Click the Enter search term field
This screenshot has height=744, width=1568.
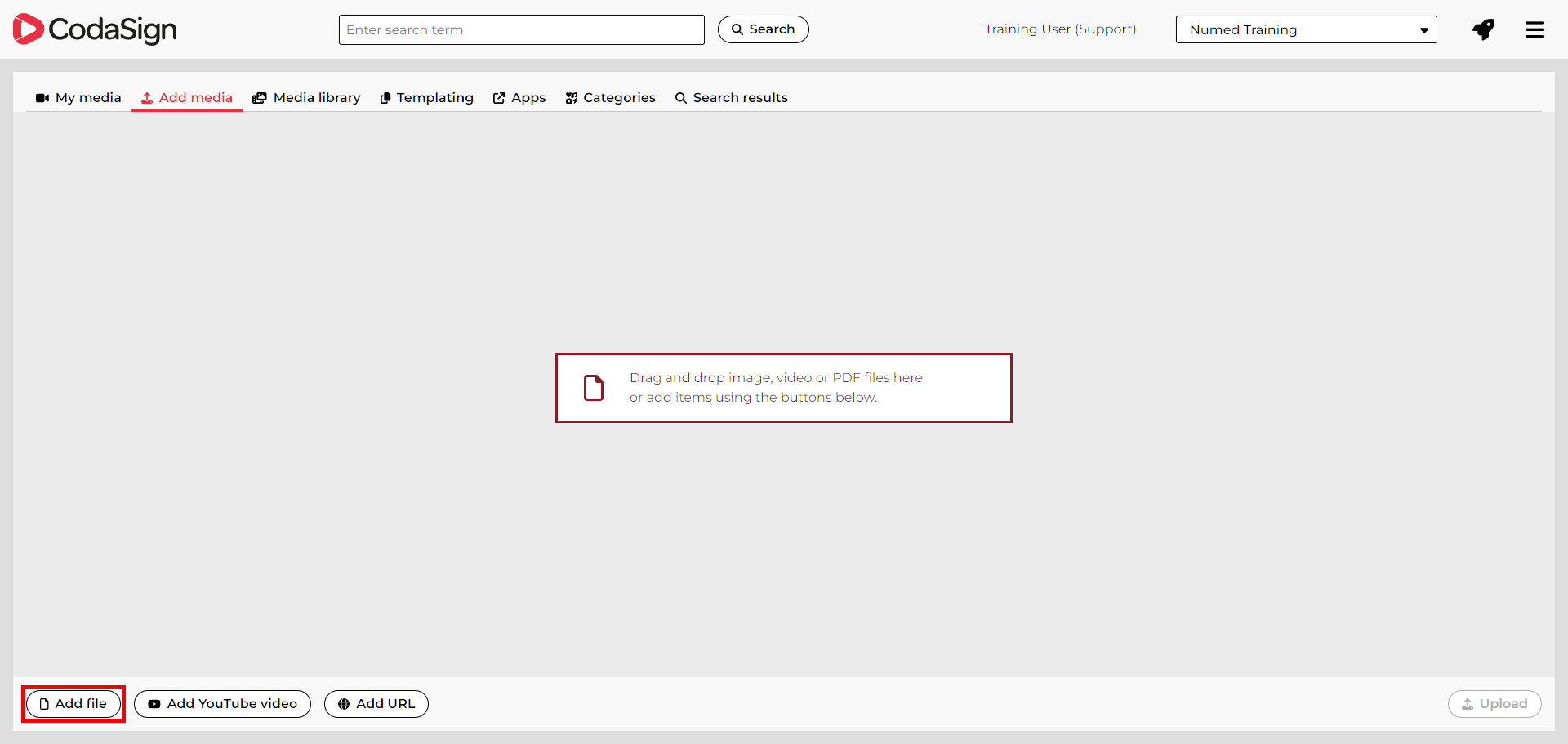(521, 29)
